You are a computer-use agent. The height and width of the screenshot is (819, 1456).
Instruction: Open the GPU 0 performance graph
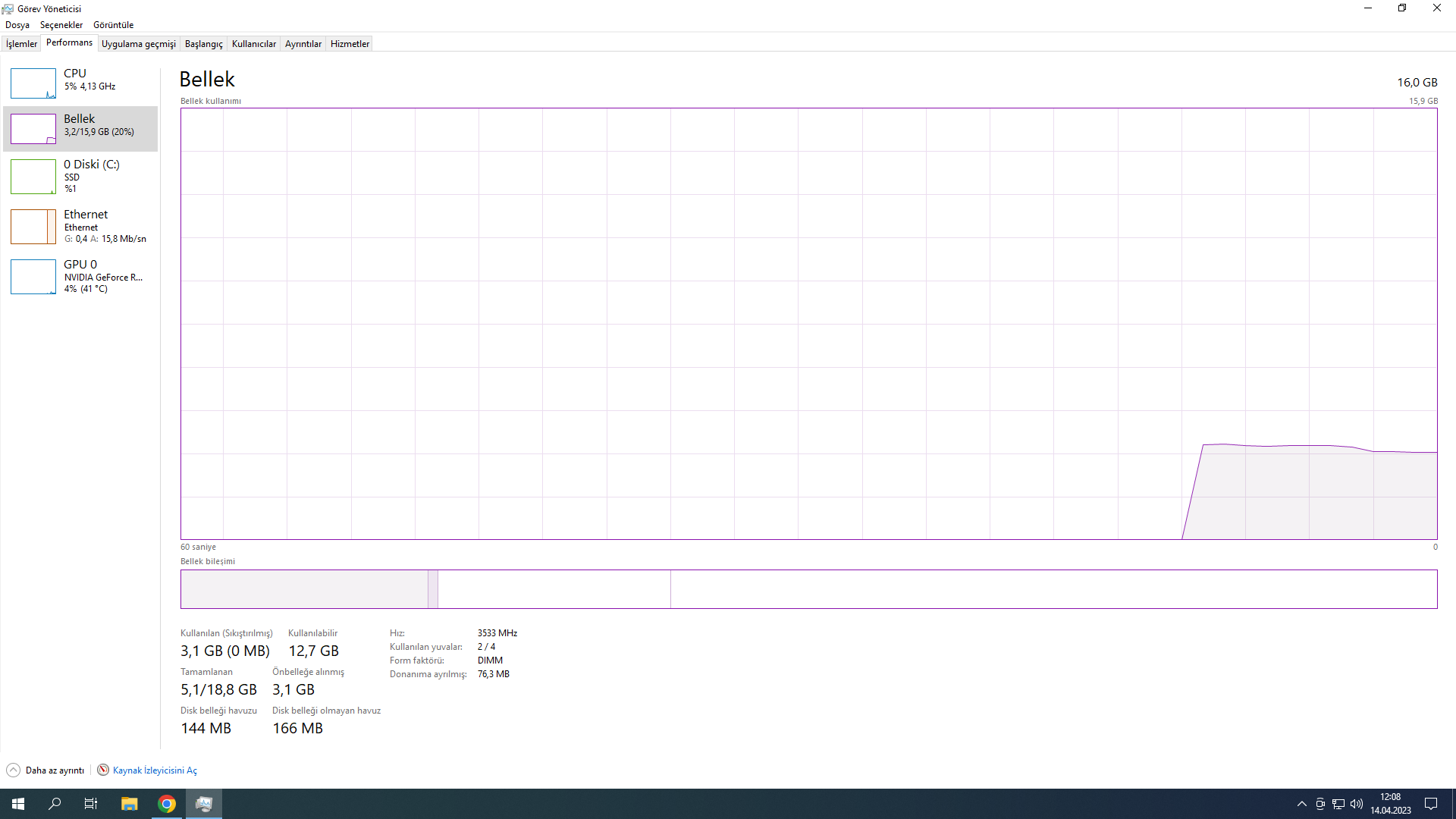[33, 277]
